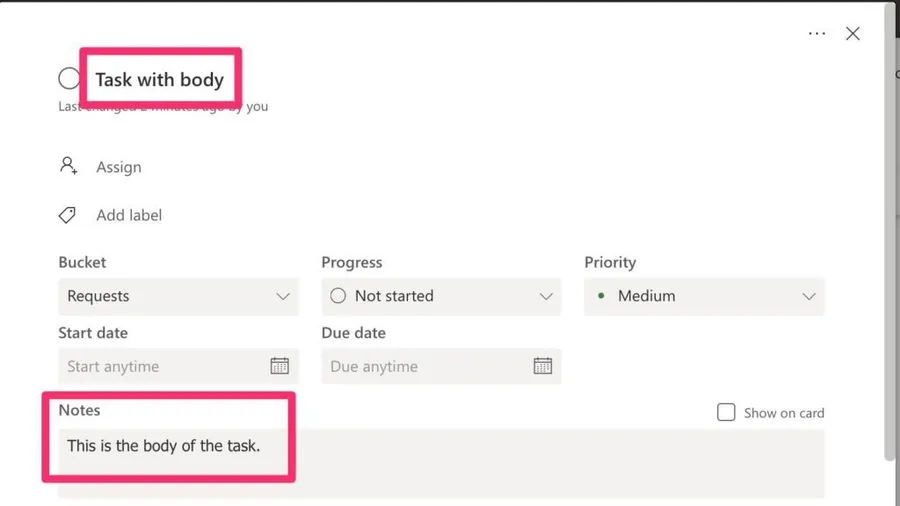900x506 pixels.
Task: Click the assign person icon
Action: [68, 166]
